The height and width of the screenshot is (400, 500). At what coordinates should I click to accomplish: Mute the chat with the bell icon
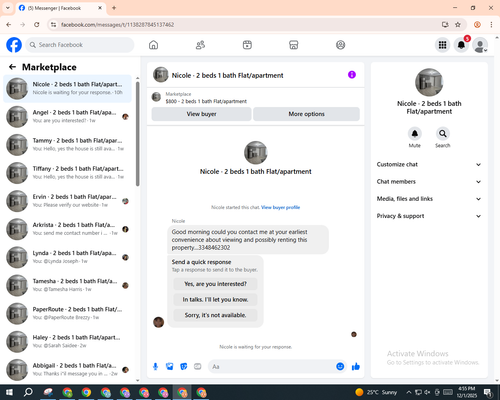pyautogui.click(x=414, y=134)
